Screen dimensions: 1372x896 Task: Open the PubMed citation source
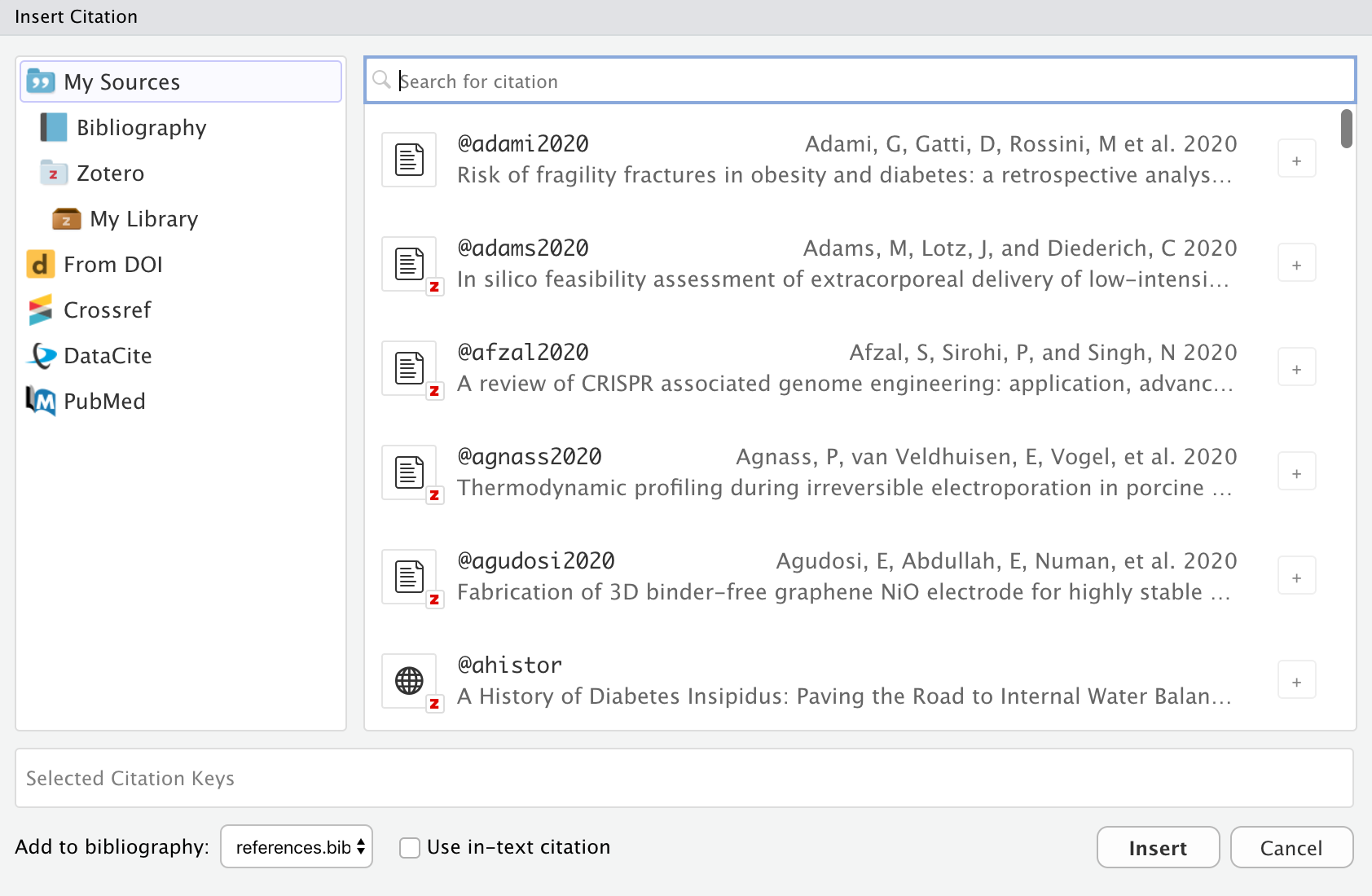coord(104,401)
